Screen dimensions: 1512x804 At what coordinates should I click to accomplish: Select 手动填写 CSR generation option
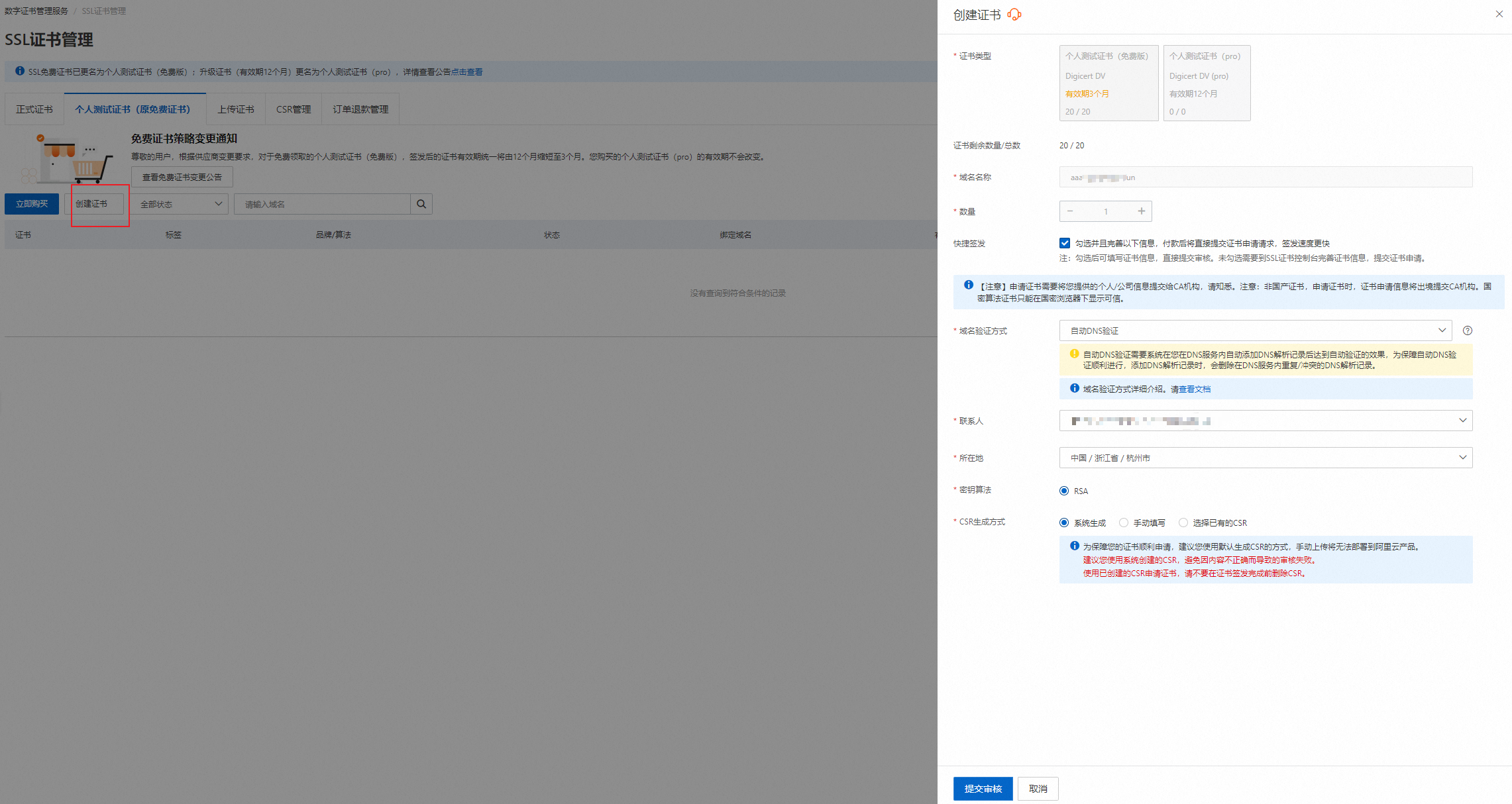[1124, 523]
